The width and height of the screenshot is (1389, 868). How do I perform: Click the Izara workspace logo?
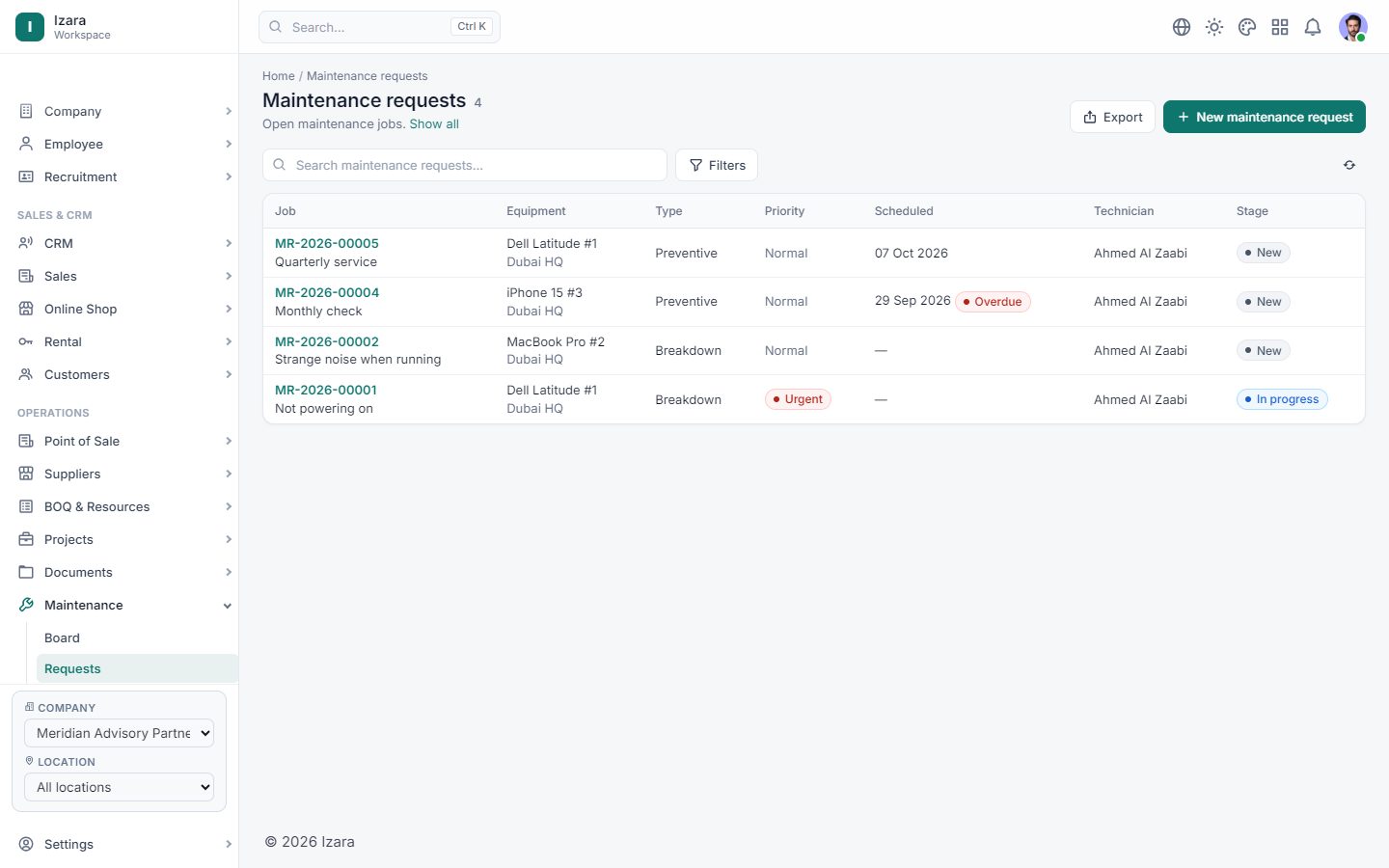pyautogui.click(x=30, y=27)
